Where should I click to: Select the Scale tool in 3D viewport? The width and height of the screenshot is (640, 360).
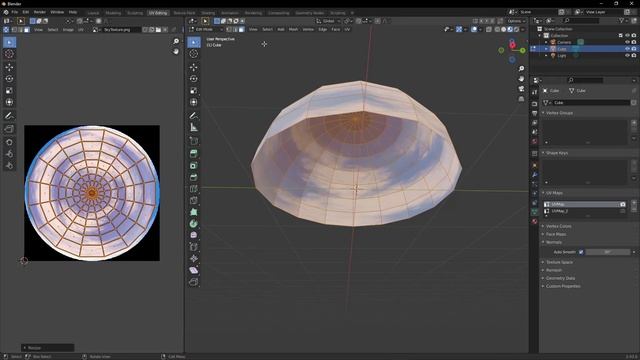tap(194, 91)
